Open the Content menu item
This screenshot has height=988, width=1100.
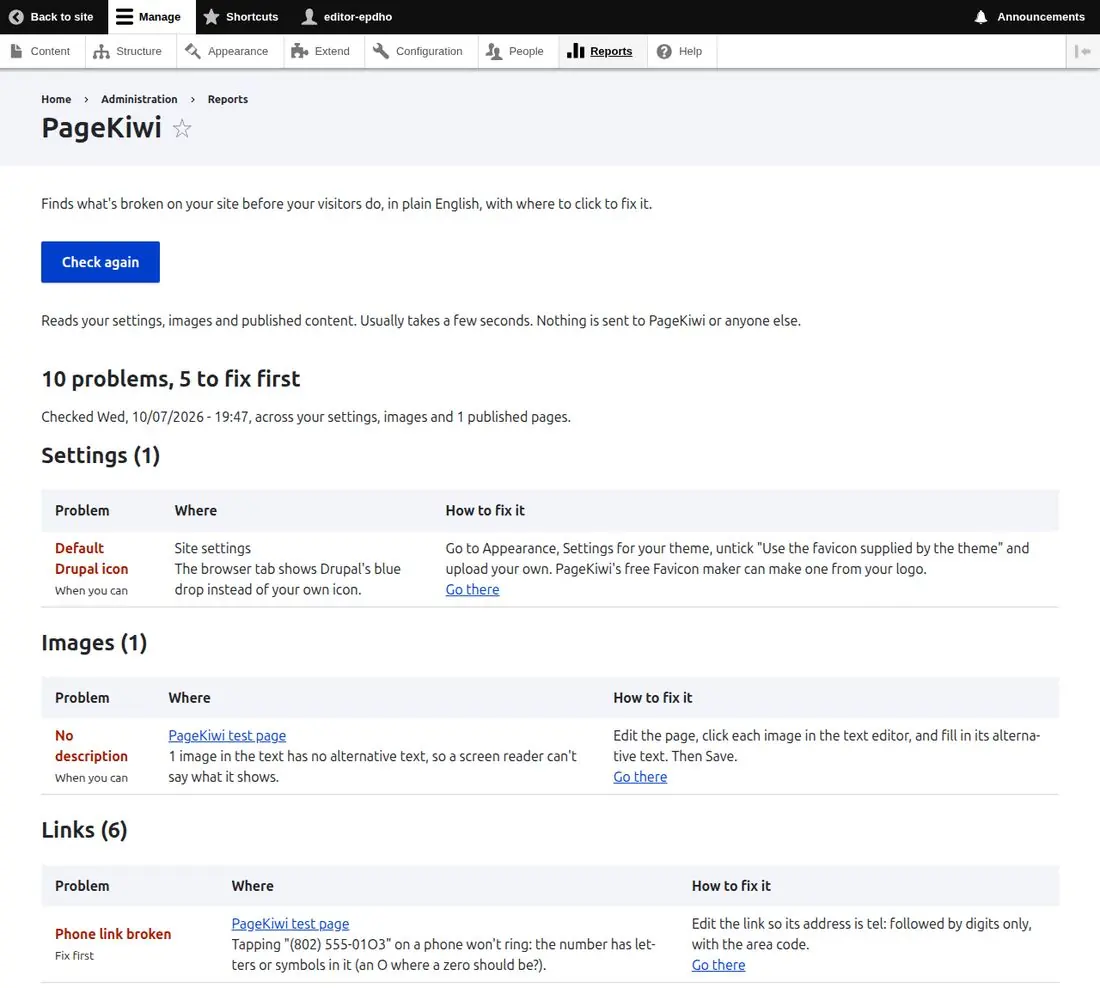pyautogui.click(x=41, y=51)
